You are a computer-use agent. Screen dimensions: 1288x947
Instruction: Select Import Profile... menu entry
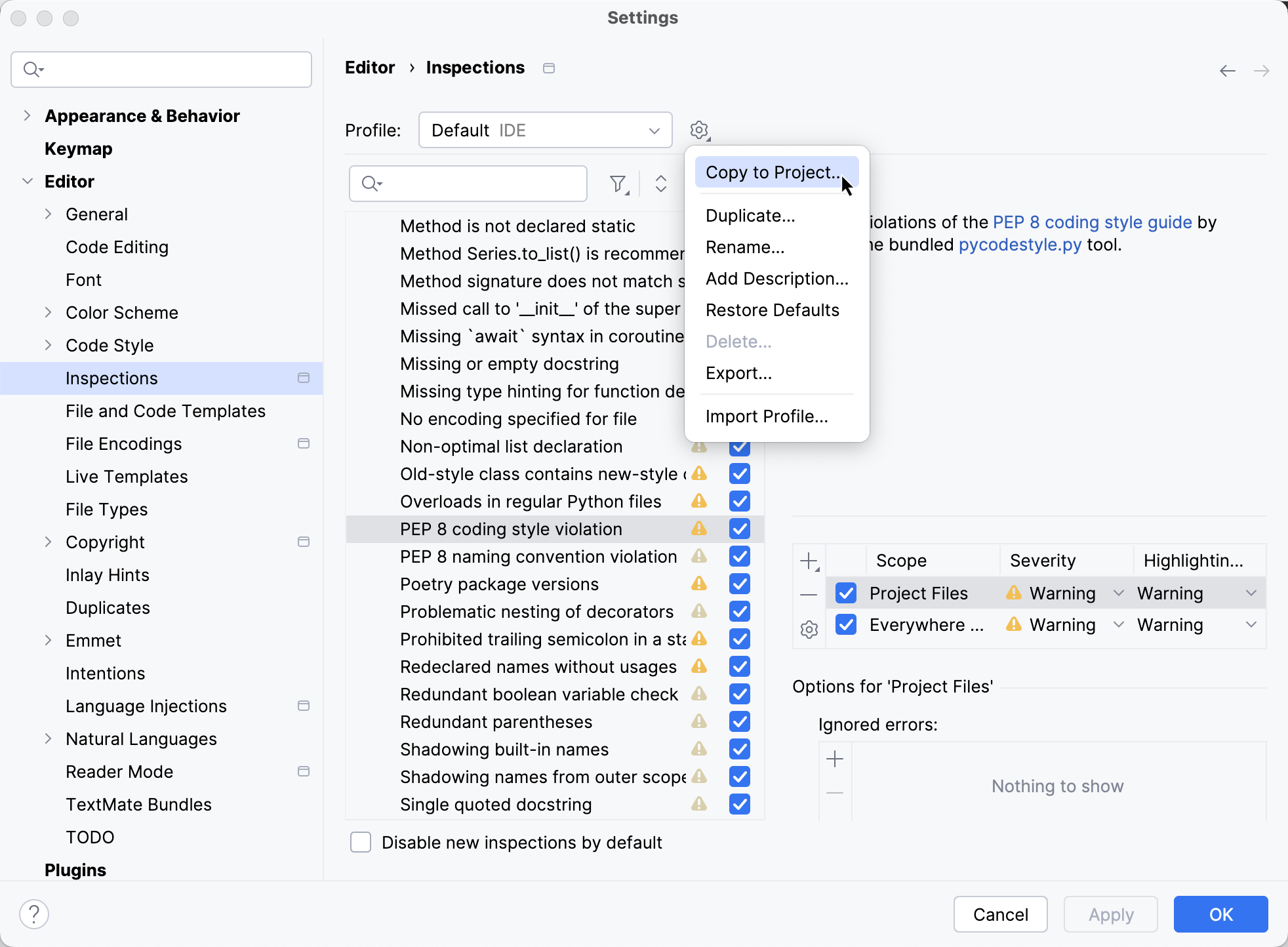point(766,416)
